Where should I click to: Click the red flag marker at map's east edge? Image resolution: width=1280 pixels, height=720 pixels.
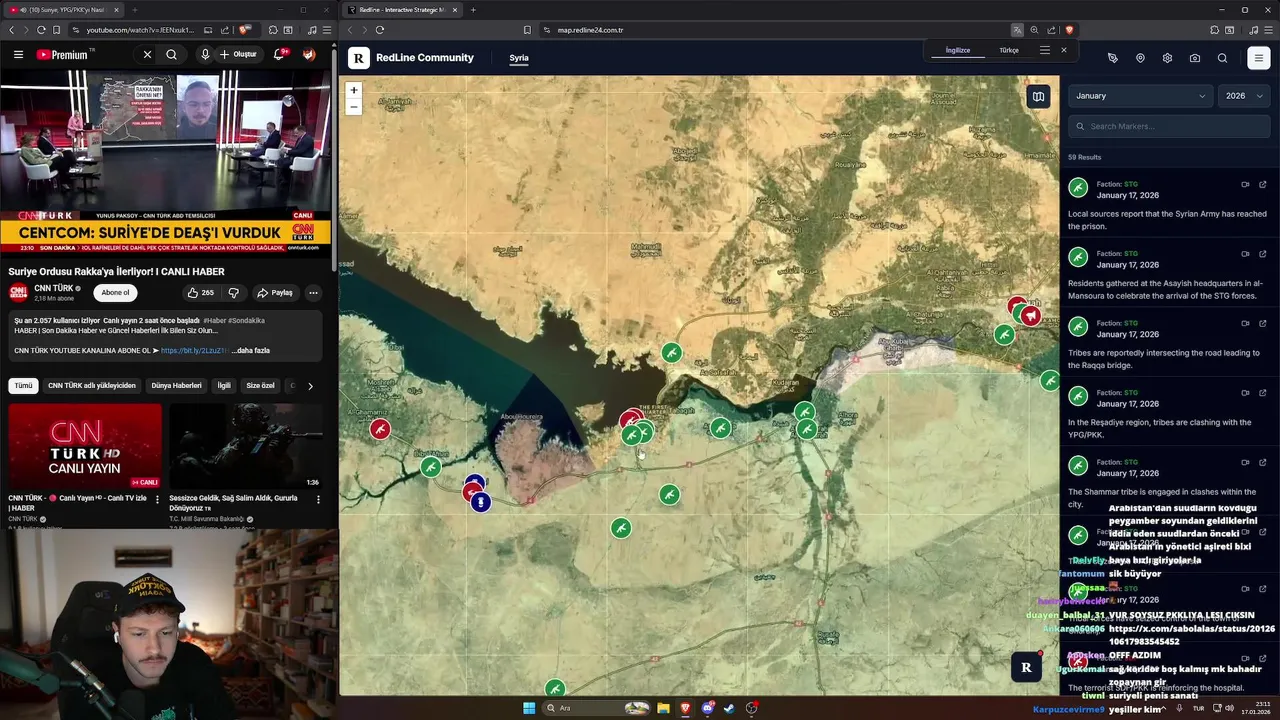[x=1031, y=316]
